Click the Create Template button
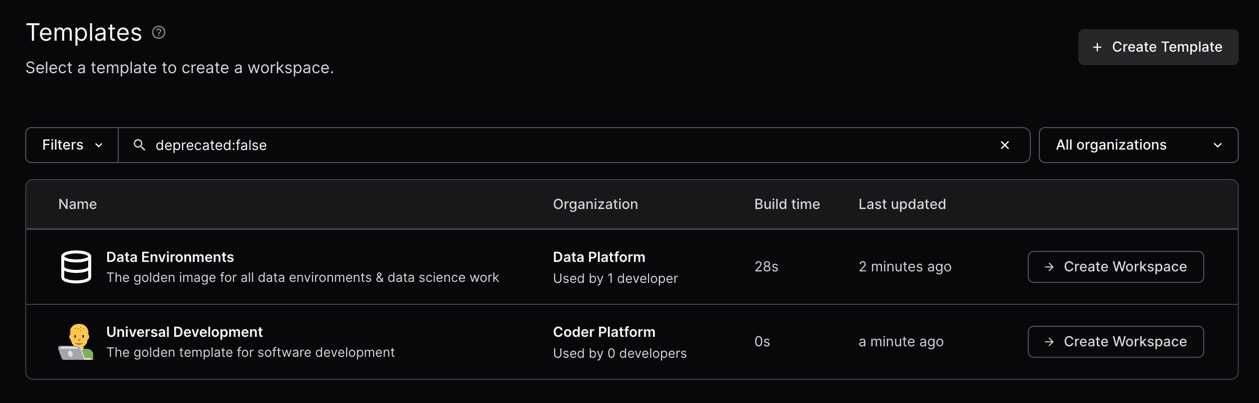Screen dimensions: 1259x403 coord(1158,47)
